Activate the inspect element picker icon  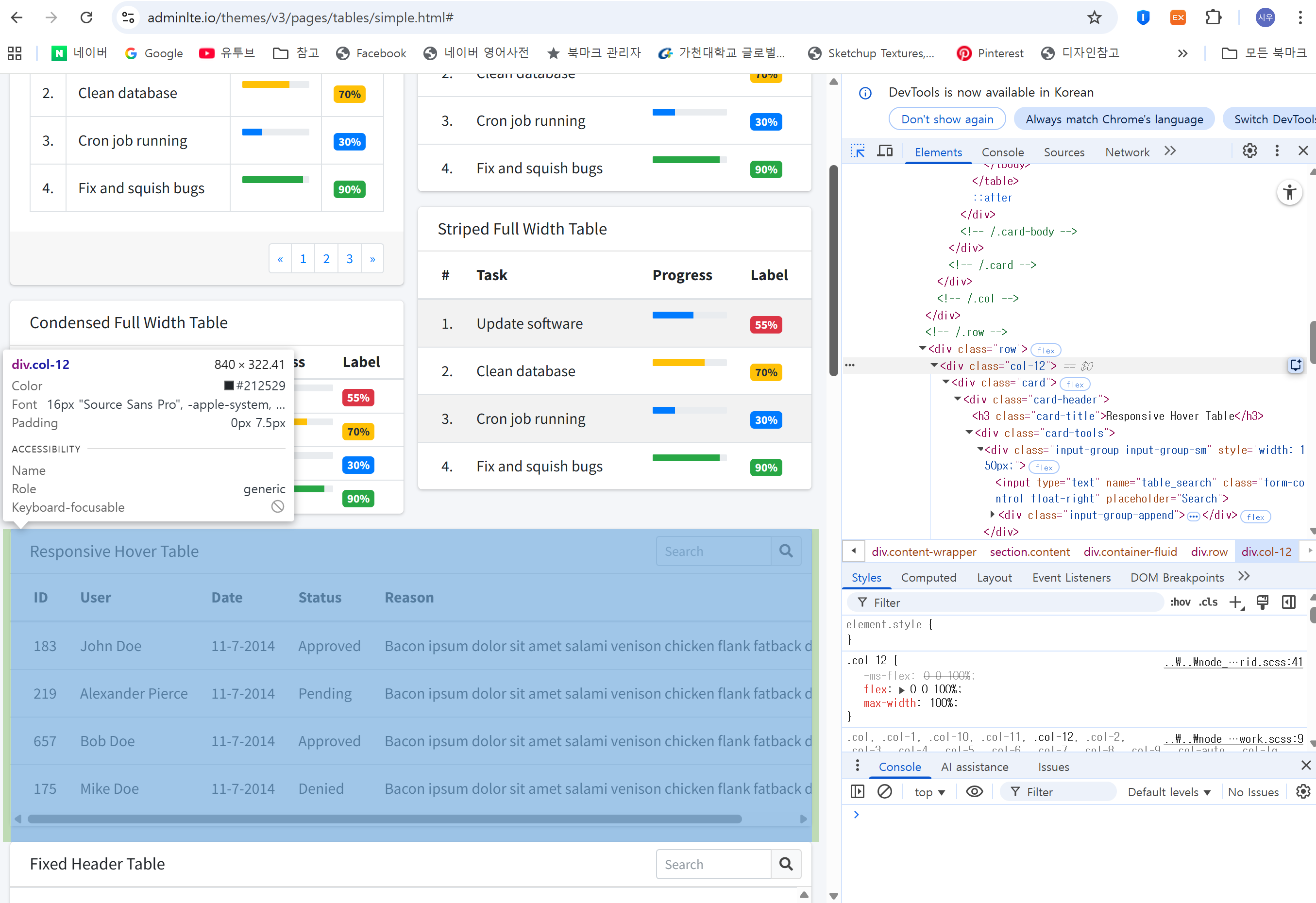pos(857,151)
